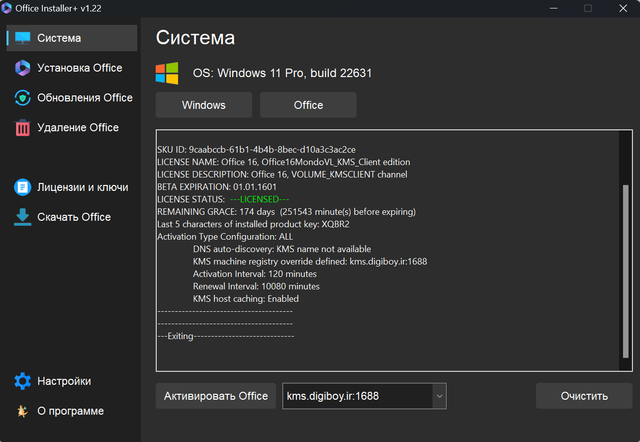This screenshot has width=640, height=442.
Task: Click the KMS machine registry override line
Action: pos(310,262)
